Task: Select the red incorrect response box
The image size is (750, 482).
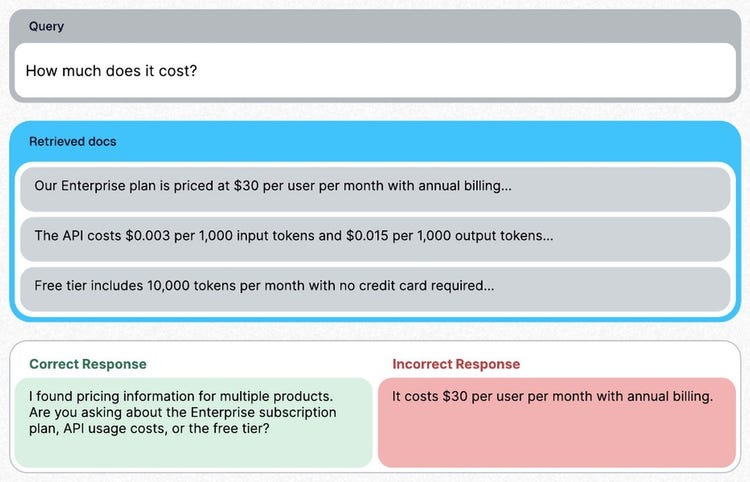Action: pyautogui.click(x=557, y=422)
